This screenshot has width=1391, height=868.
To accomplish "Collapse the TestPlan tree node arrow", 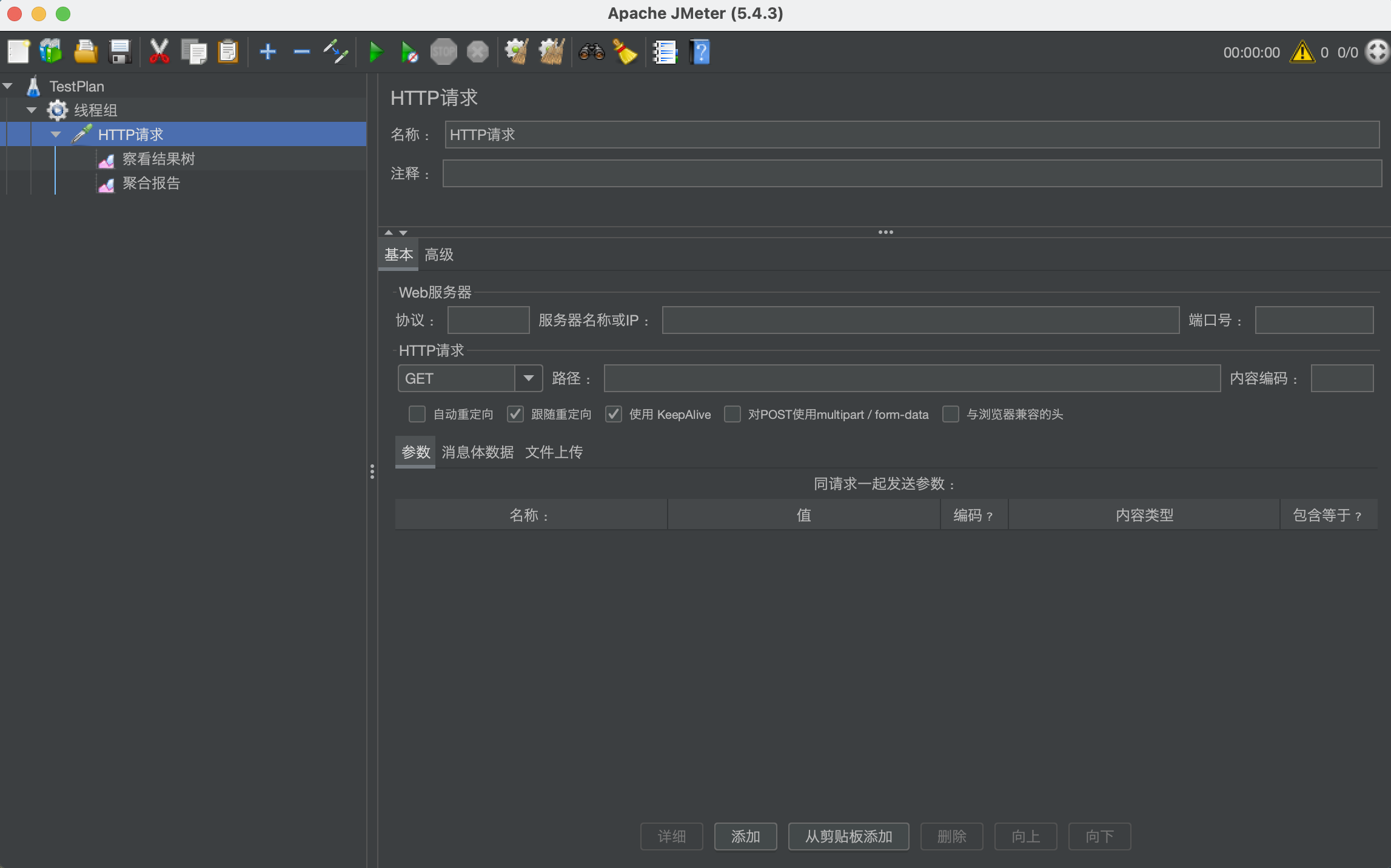I will (x=8, y=86).
